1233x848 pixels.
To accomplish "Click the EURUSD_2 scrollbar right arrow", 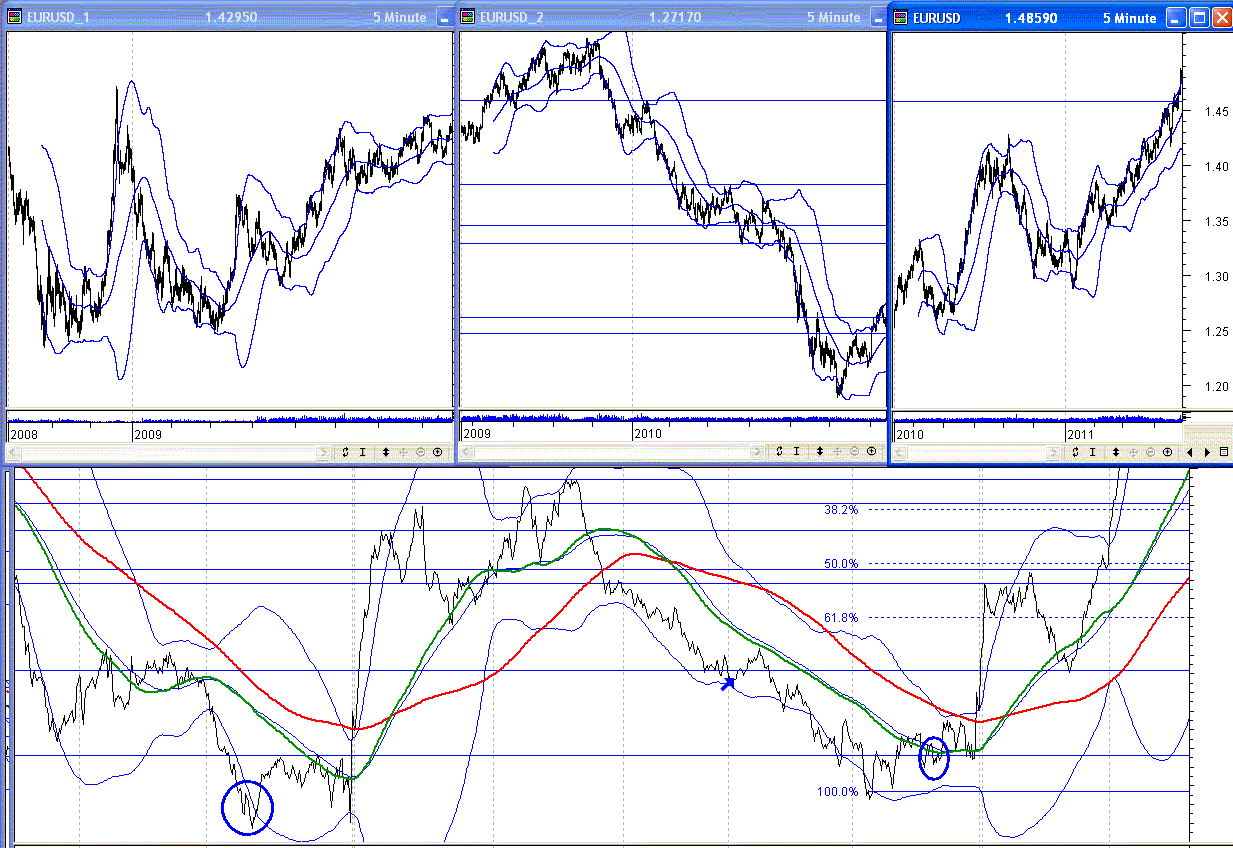I will [x=756, y=451].
